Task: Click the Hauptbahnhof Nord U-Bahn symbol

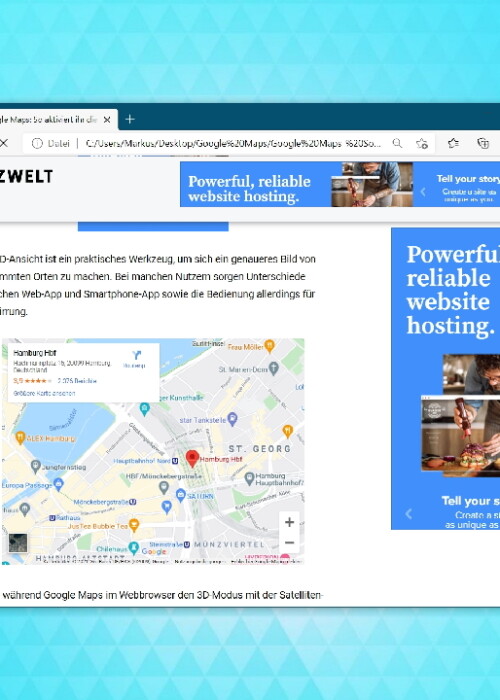Action: pyautogui.click(x=175, y=461)
